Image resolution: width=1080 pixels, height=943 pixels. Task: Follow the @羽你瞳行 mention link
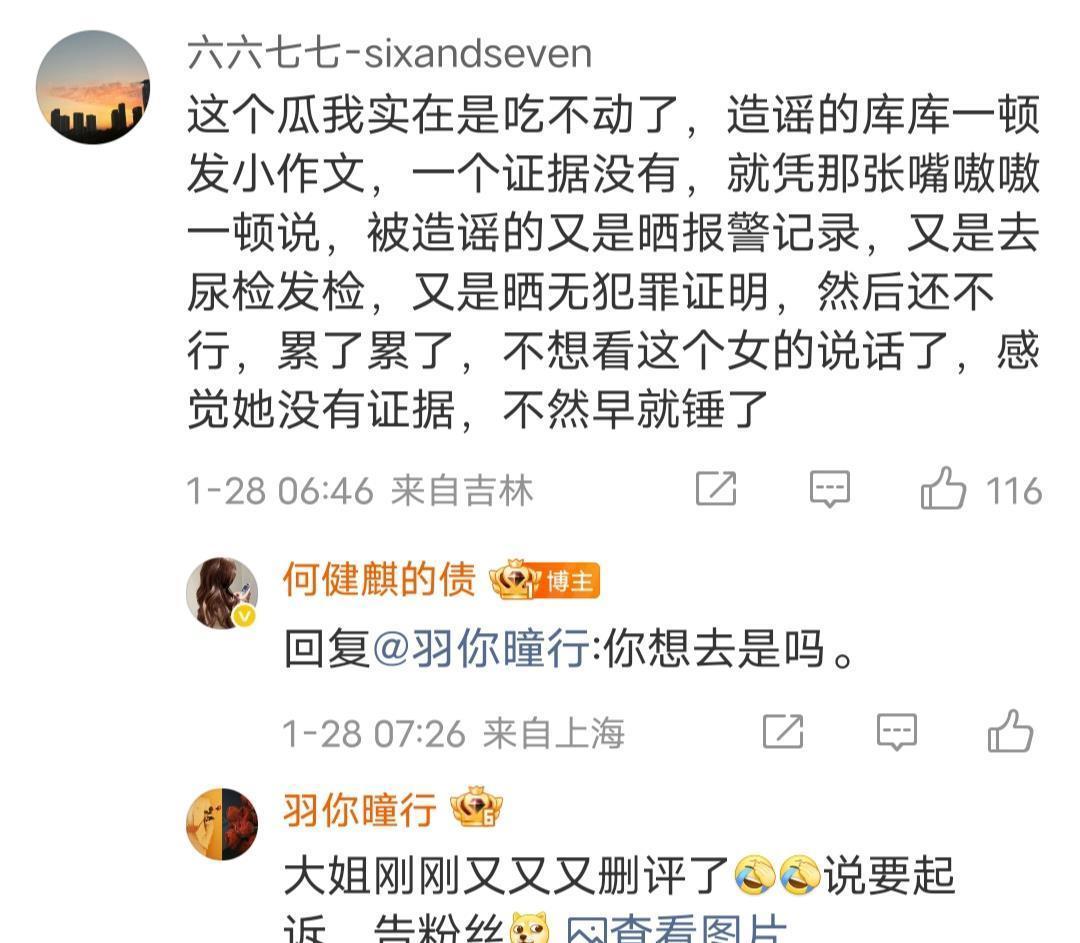click(x=481, y=647)
